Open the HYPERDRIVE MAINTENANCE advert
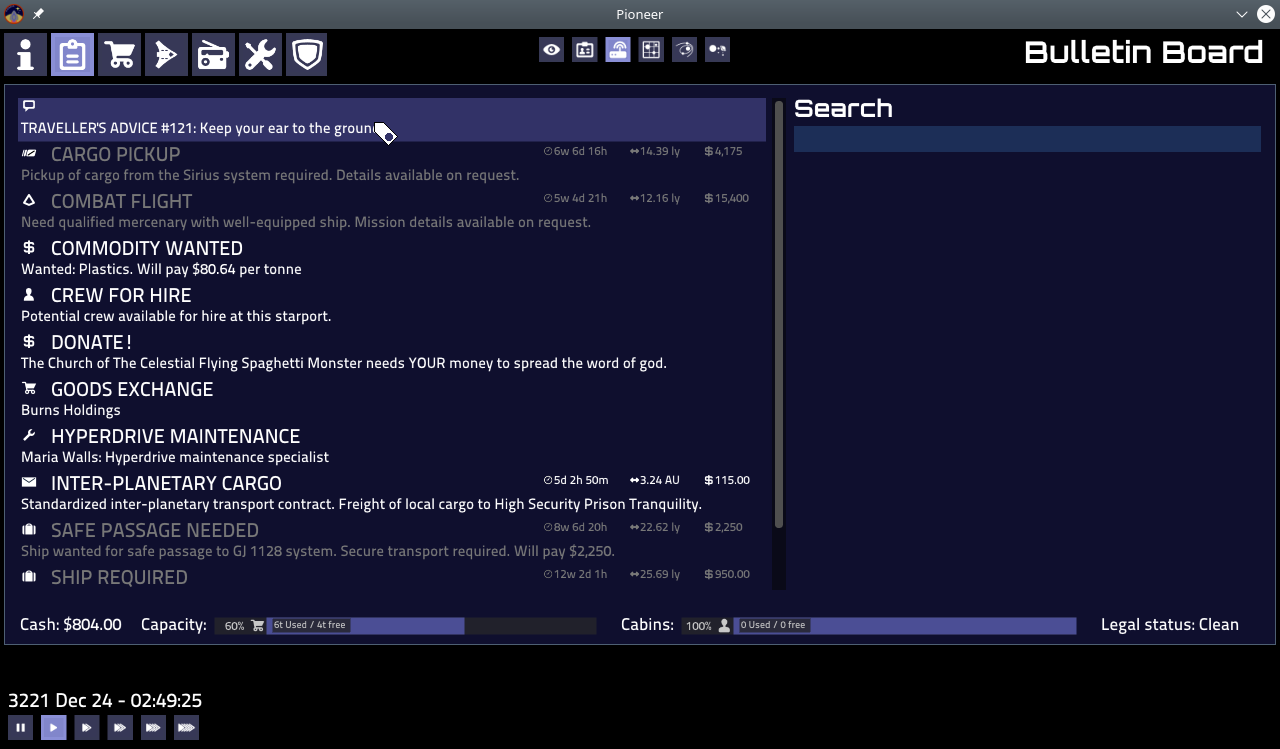Screen dimensions: 1280x749 pos(392,446)
